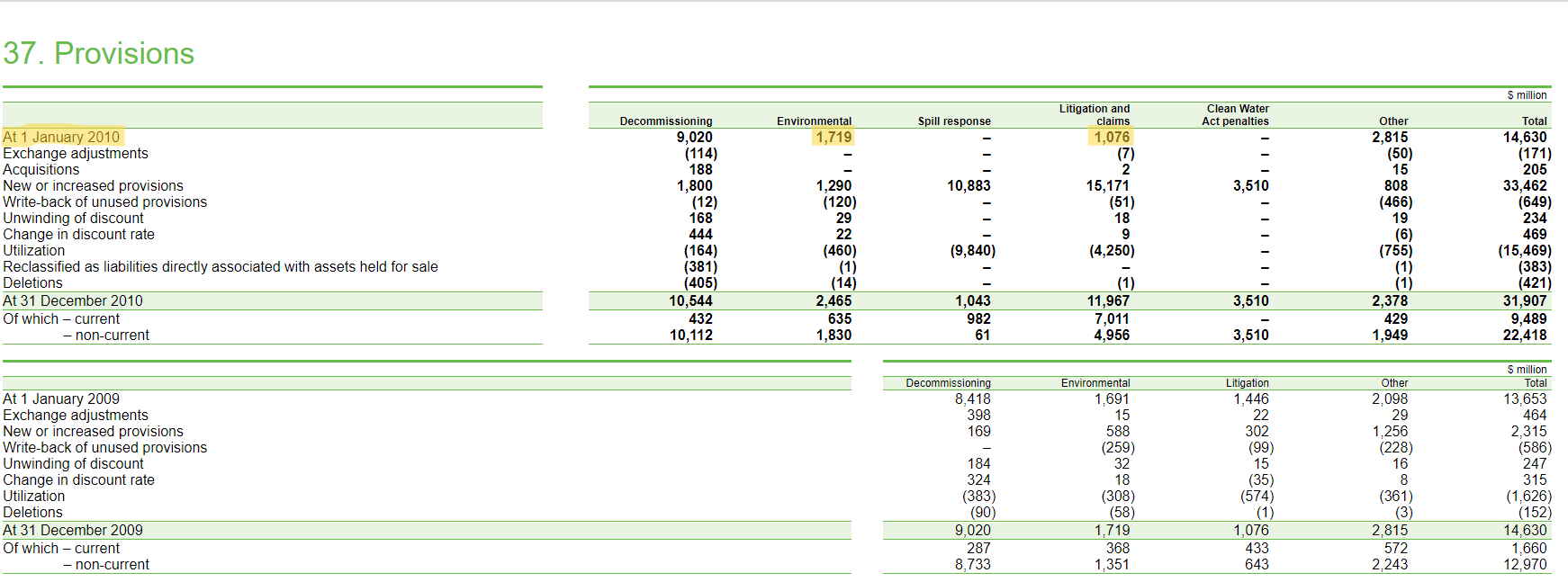Click 2009 non-current other value 2,243
Image resolution: width=1568 pixels, height=582 pixels.
point(1390,564)
